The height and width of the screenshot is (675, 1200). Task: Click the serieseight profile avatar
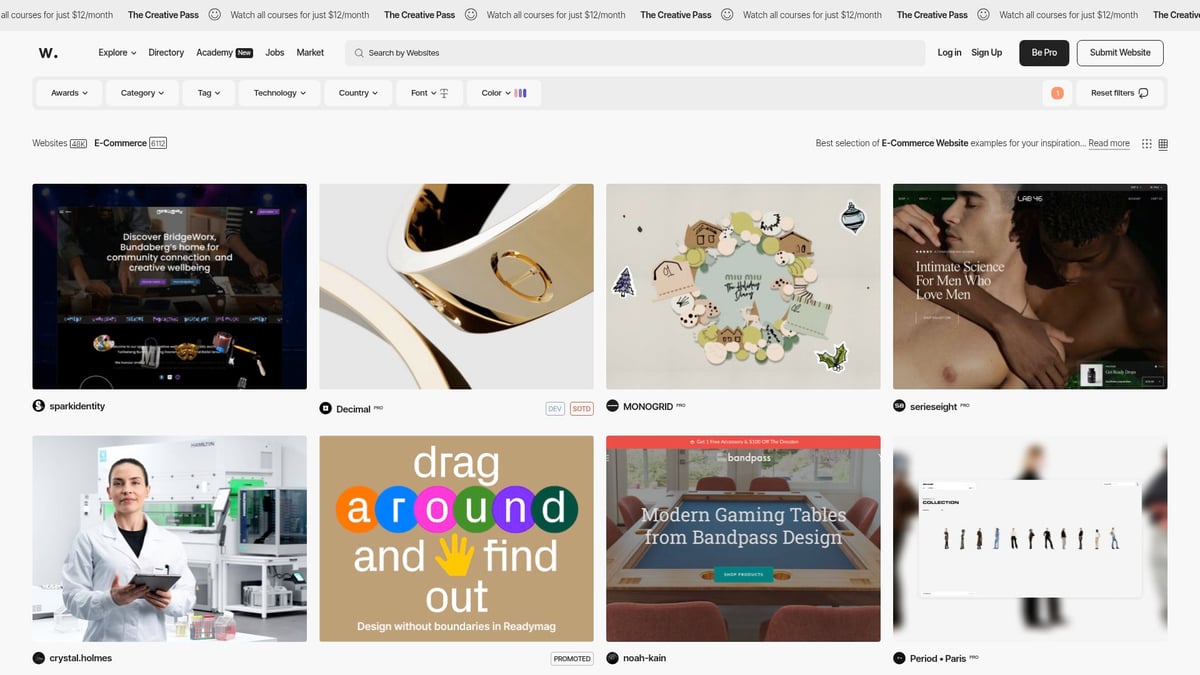coord(898,406)
